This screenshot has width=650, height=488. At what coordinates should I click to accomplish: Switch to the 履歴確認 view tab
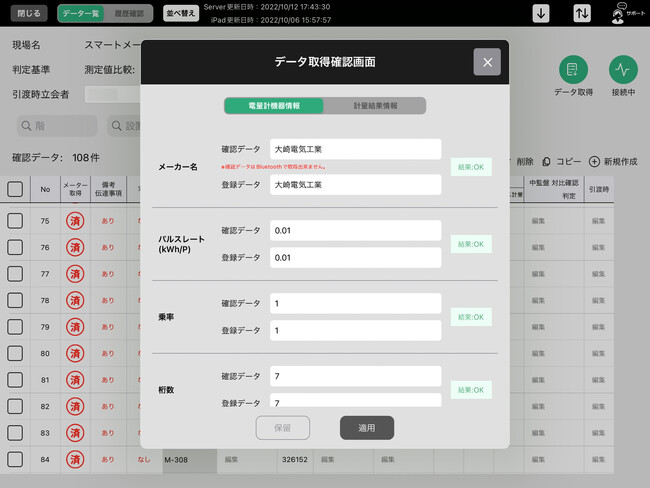click(x=130, y=14)
